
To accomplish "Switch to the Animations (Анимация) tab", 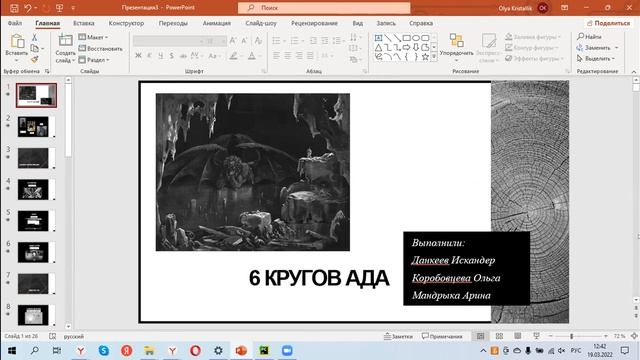I will 217,23.
